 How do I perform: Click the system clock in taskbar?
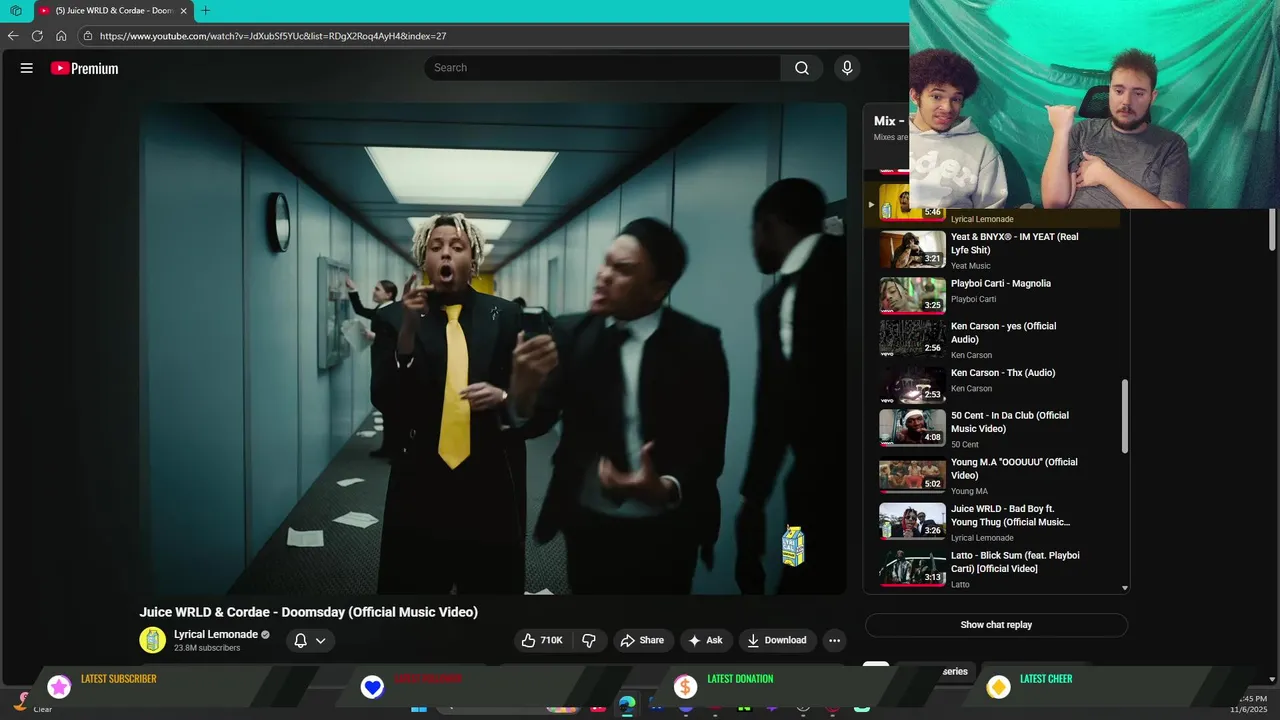click(1253, 703)
